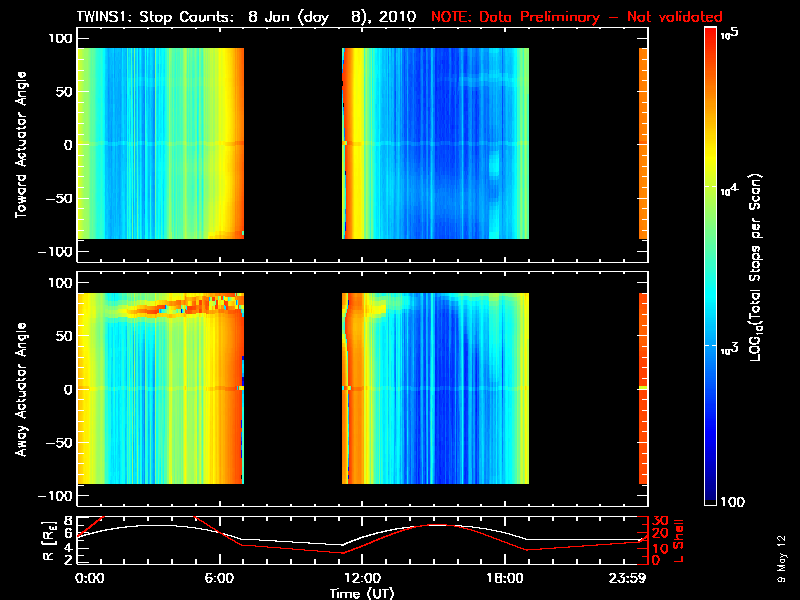800x600 pixels.
Task: Click the "-50" tick on Toward Actuator Angle axis
Action: click(x=59, y=198)
